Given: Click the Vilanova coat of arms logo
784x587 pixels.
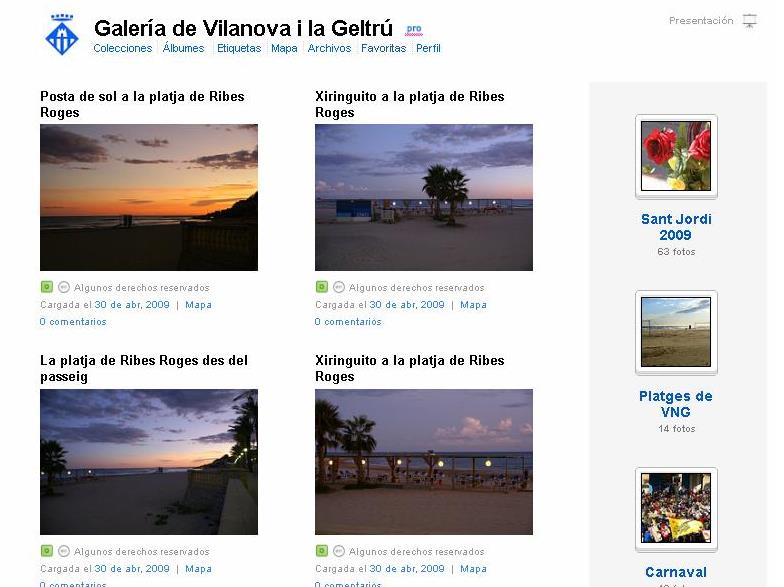Looking at the screenshot, I should [x=62, y=34].
